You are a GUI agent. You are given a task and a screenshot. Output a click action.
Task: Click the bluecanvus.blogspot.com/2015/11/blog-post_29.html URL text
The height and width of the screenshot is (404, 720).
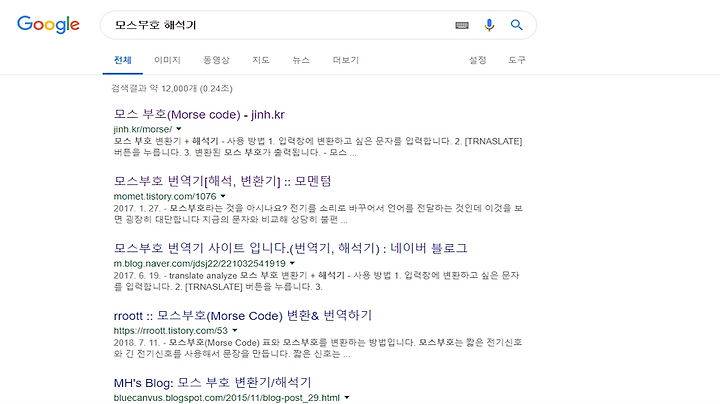click(x=227, y=398)
